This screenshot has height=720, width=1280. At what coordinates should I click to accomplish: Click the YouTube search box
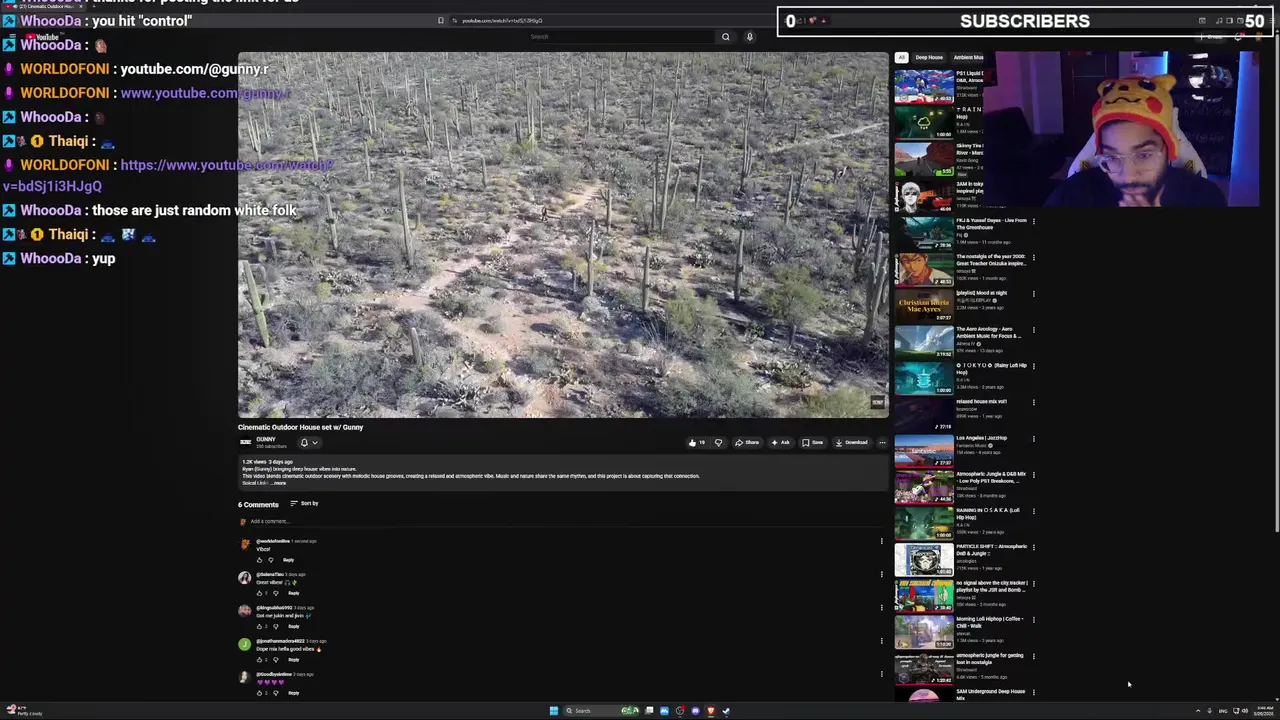tap(620, 37)
